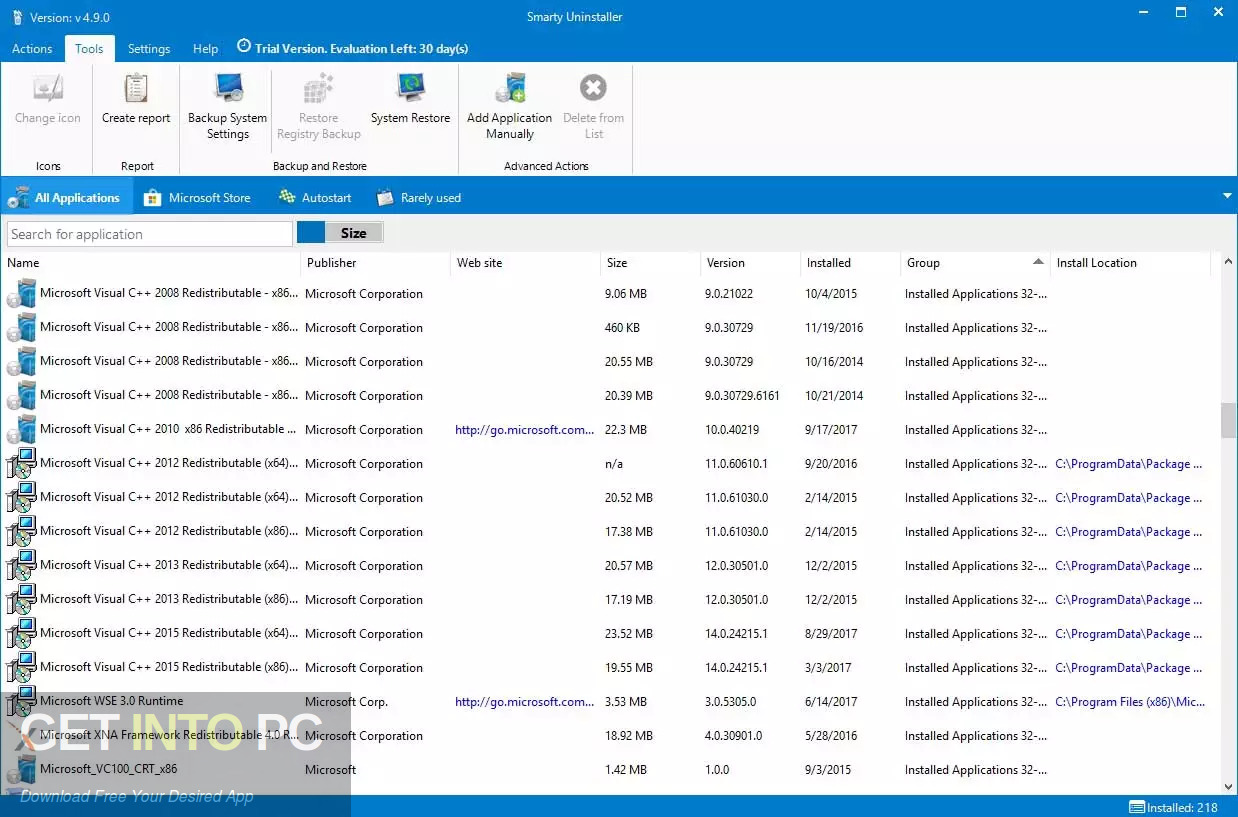
Task: Click size value 9.06 MB
Action: point(626,294)
